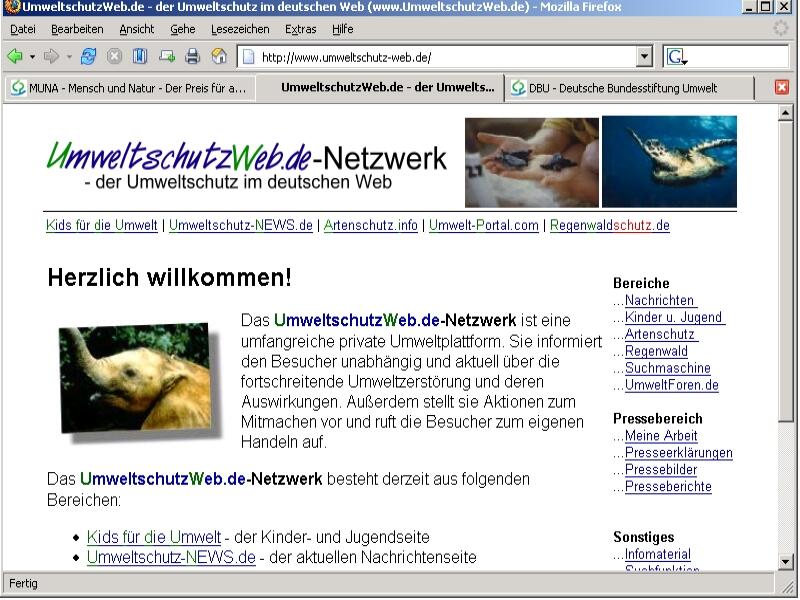
Task: Click the page scrollbar down arrow
Action: (x=785, y=561)
